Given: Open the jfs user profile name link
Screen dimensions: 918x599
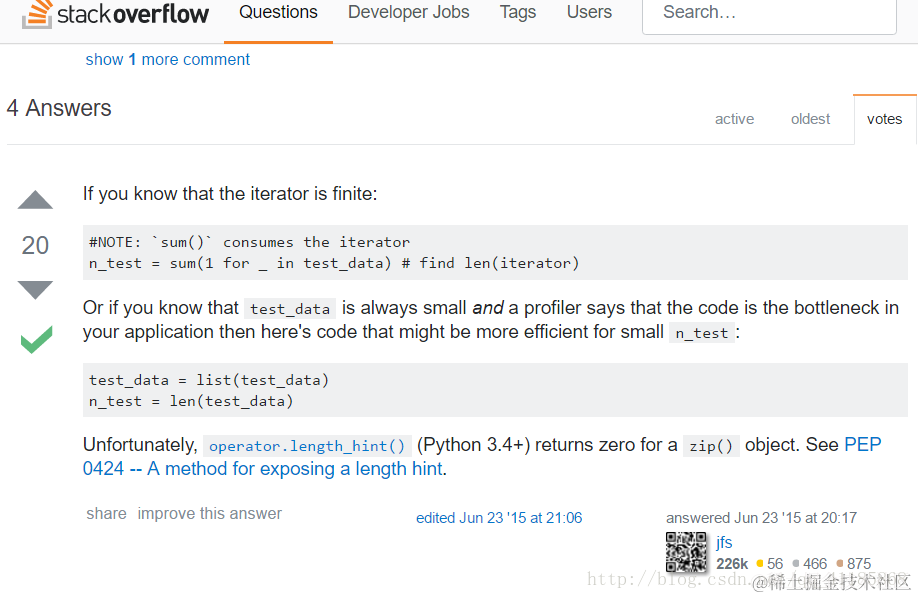Looking at the screenshot, I should (x=724, y=542).
